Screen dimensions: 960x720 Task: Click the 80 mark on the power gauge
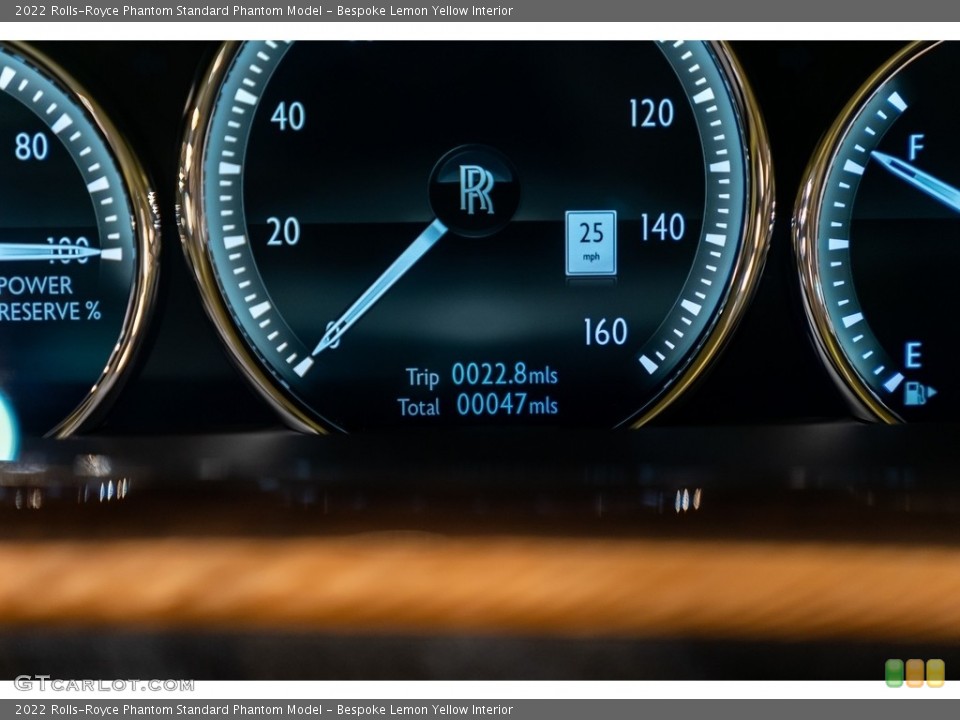[31, 146]
